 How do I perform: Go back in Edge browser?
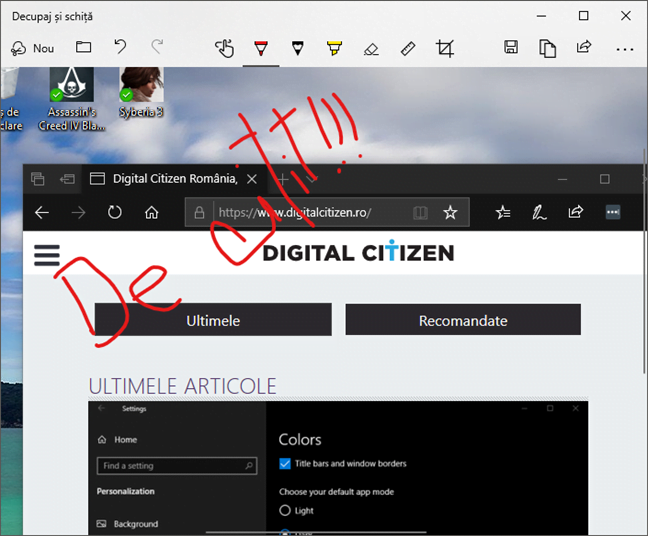pyautogui.click(x=42, y=212)
